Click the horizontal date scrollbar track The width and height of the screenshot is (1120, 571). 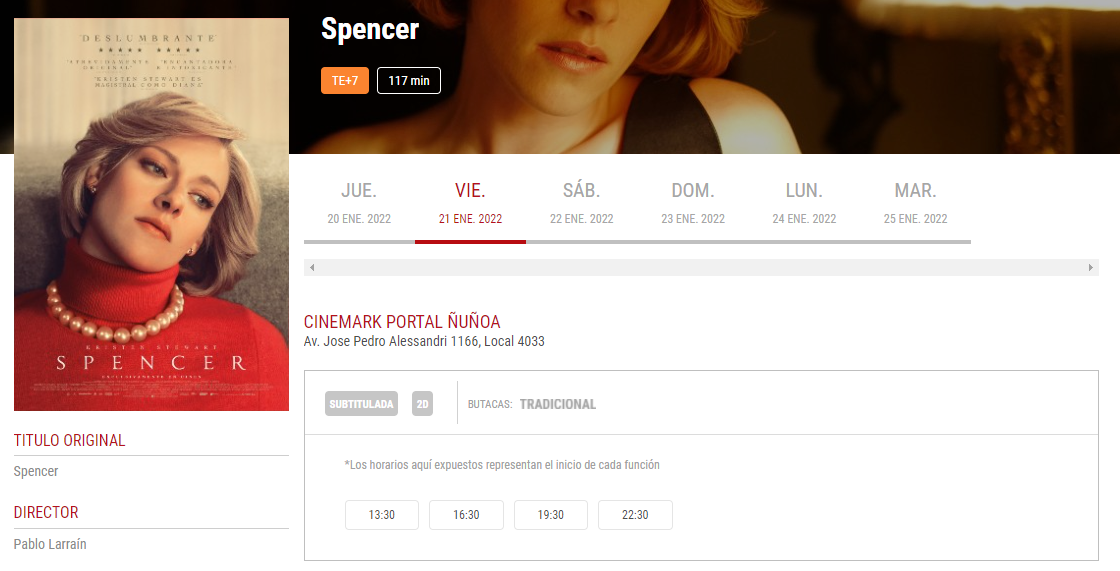[x=701, y=267]
